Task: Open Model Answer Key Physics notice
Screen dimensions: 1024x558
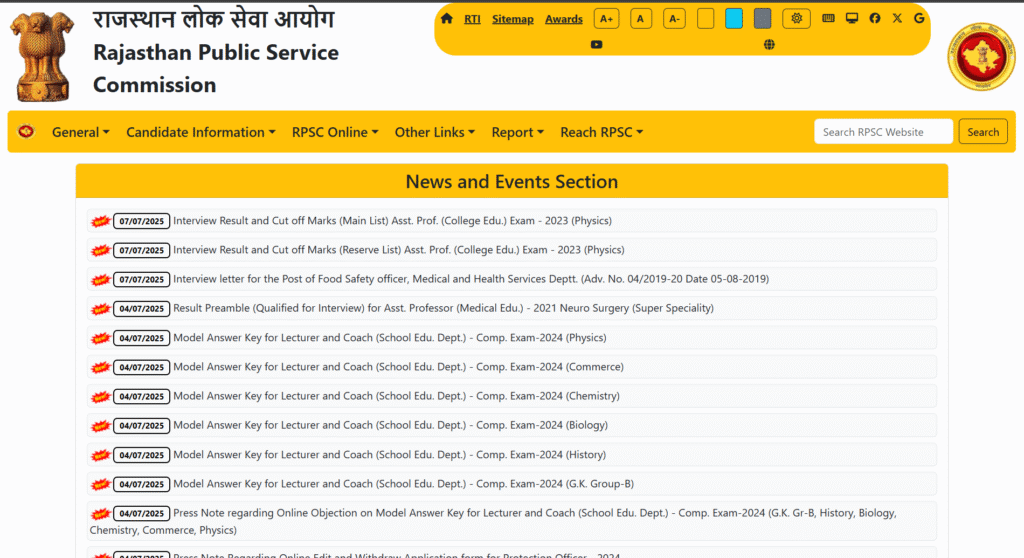Action: [x=389, y=338]
